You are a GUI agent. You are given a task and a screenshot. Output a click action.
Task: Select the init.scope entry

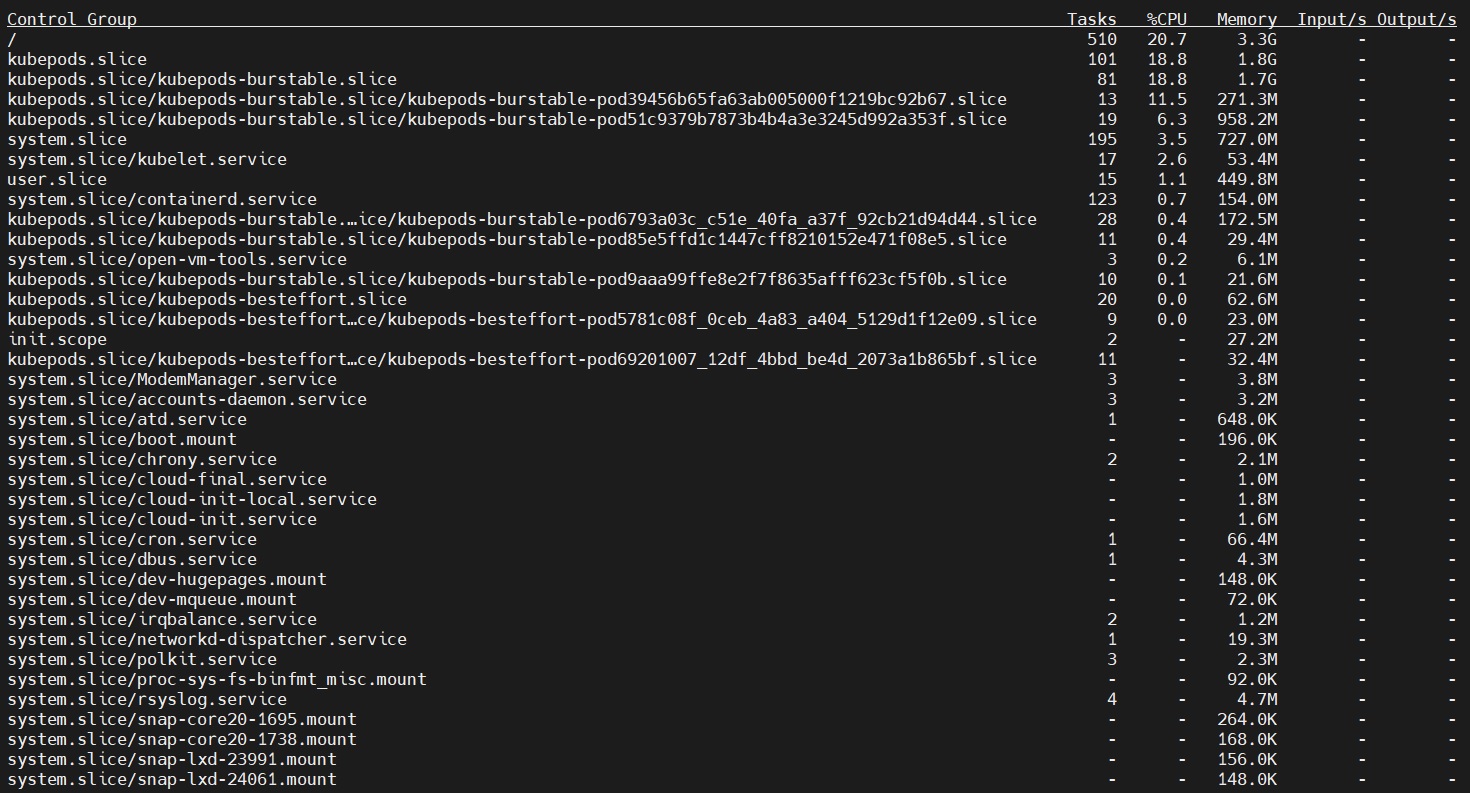57,339
